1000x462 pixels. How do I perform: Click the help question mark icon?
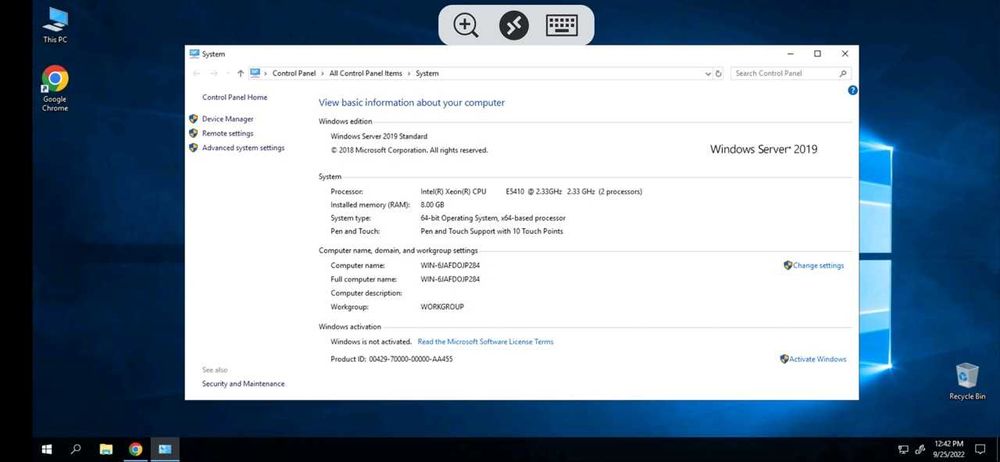click(852, 91)
